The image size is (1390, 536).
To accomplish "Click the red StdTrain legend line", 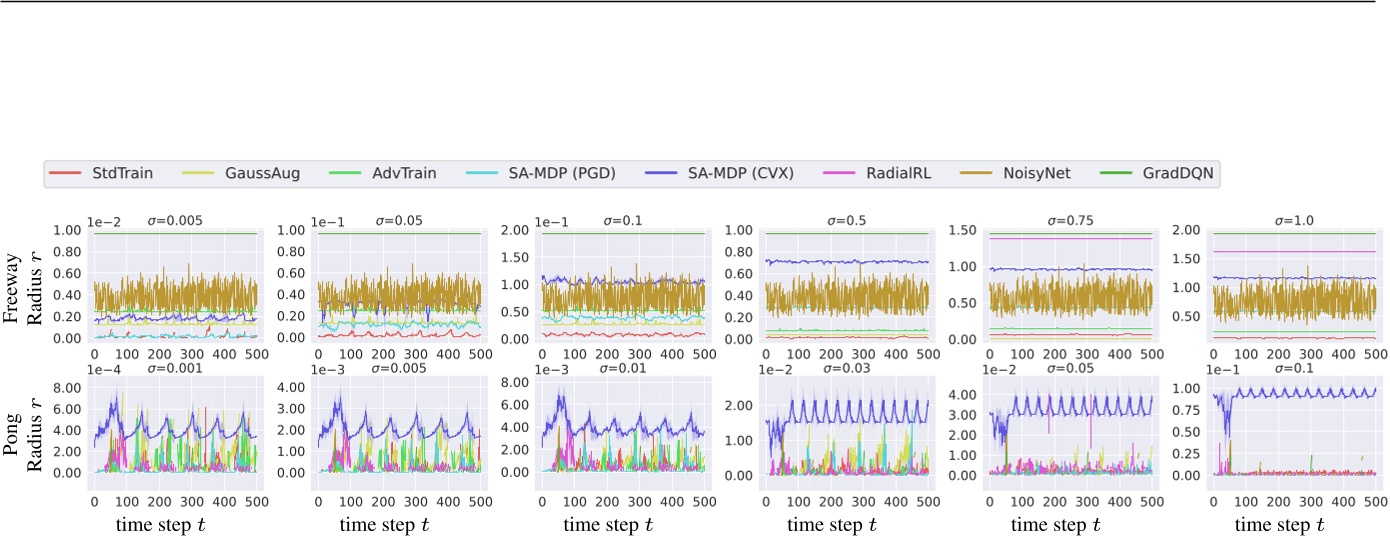I will click(x=68, y=173).
